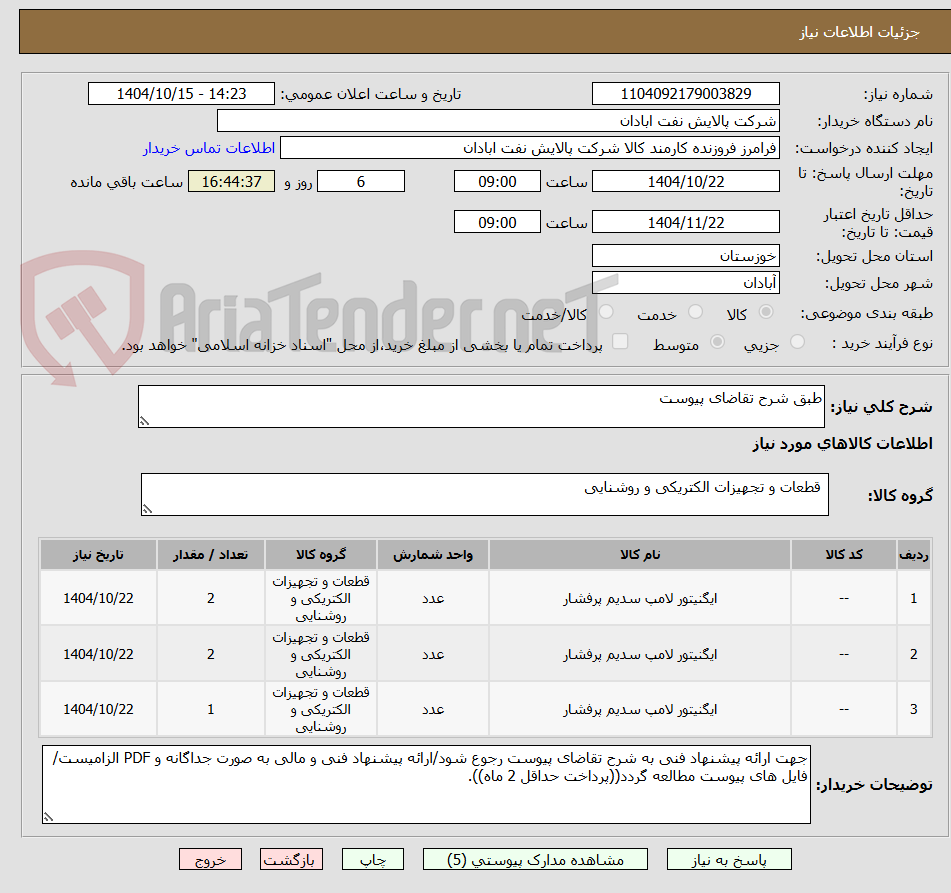Click item name in row 1
The height and width of the screenshot is (893, 951).
pyautogui.click(x=640, y=599)
